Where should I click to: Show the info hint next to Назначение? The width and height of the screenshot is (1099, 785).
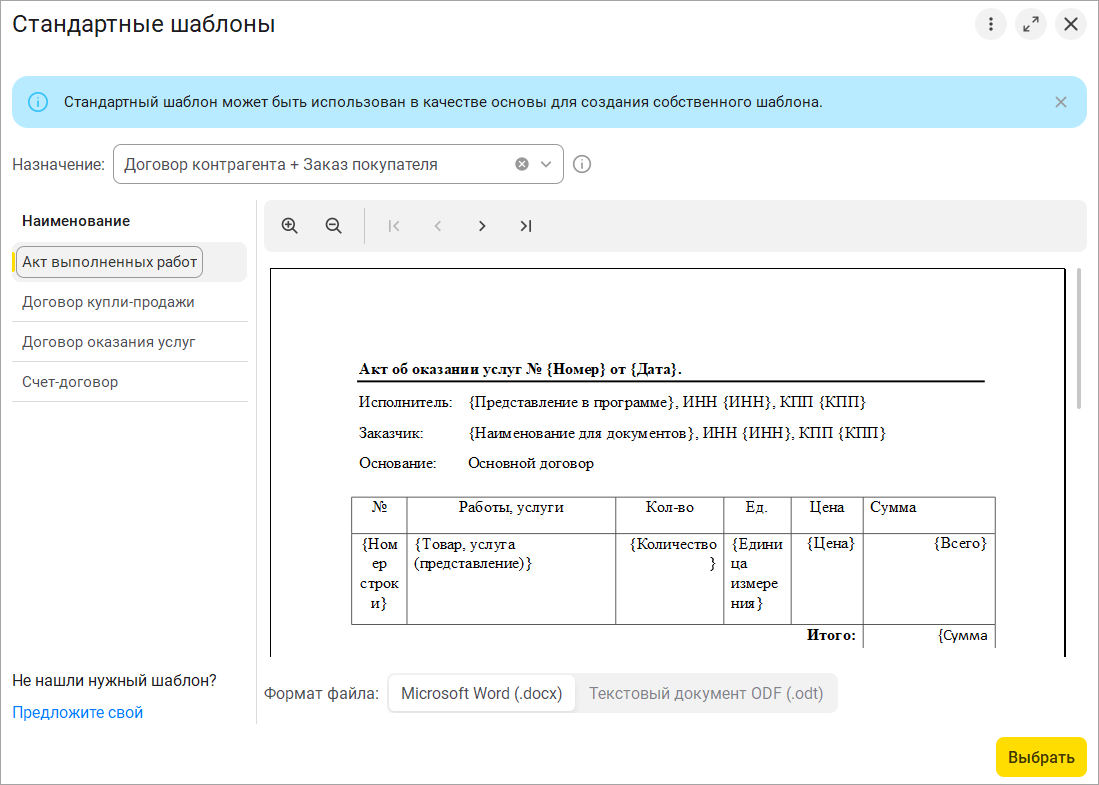coord(582,164)
